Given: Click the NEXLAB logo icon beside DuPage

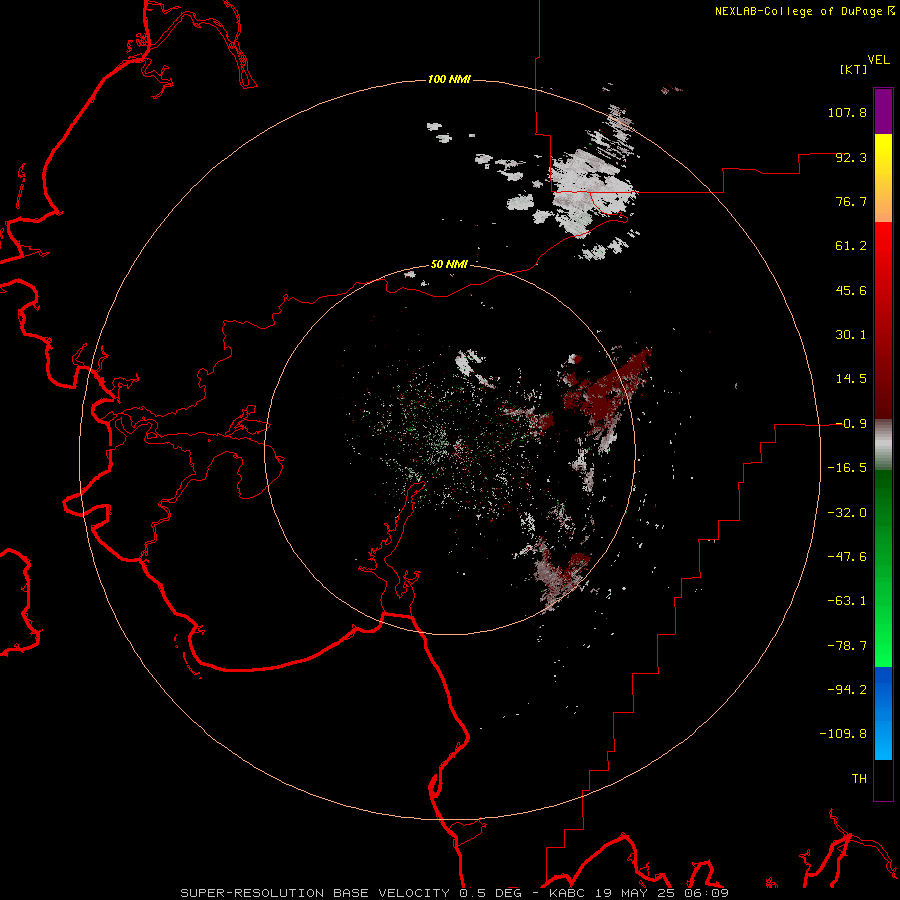Looking at the screenshot, I should [x=891, y=10].
